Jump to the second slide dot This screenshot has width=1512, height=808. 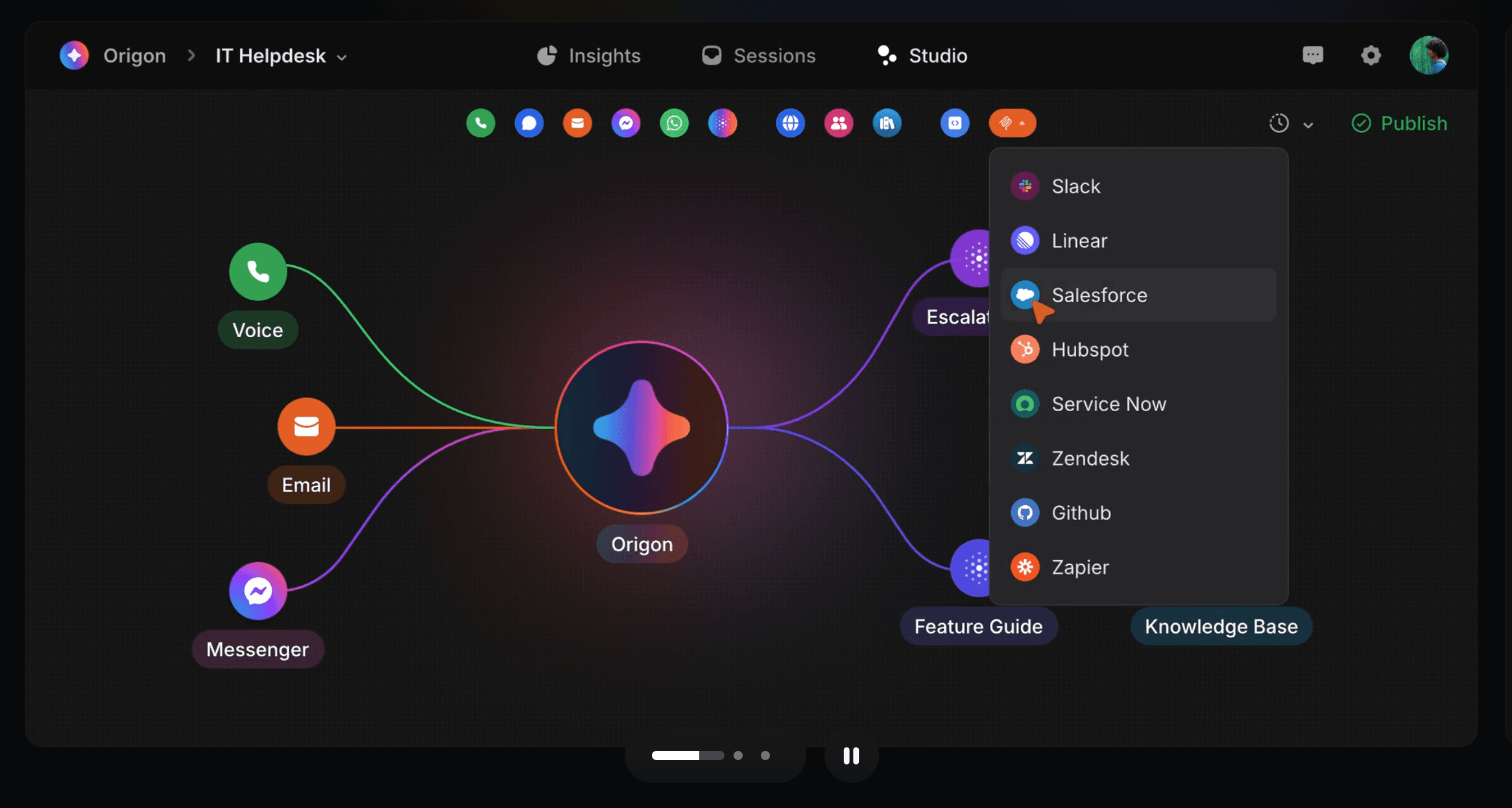[738, 755]
